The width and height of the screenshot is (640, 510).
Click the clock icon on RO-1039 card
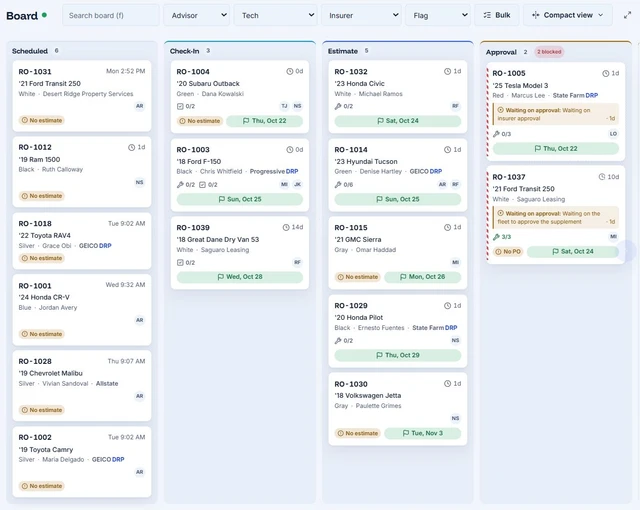click(286, 227)
